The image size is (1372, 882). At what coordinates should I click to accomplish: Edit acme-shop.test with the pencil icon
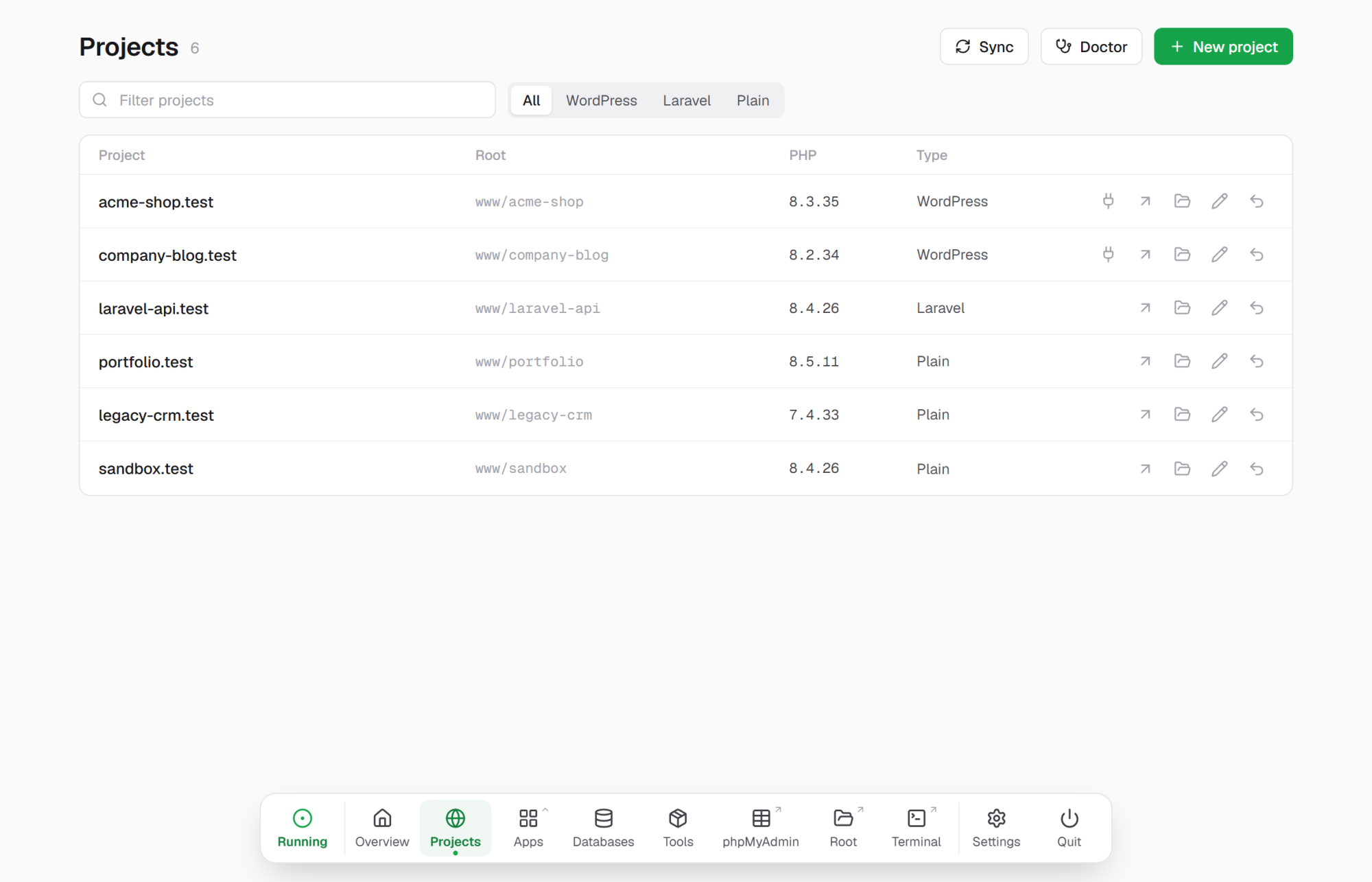click(1219, 201)
